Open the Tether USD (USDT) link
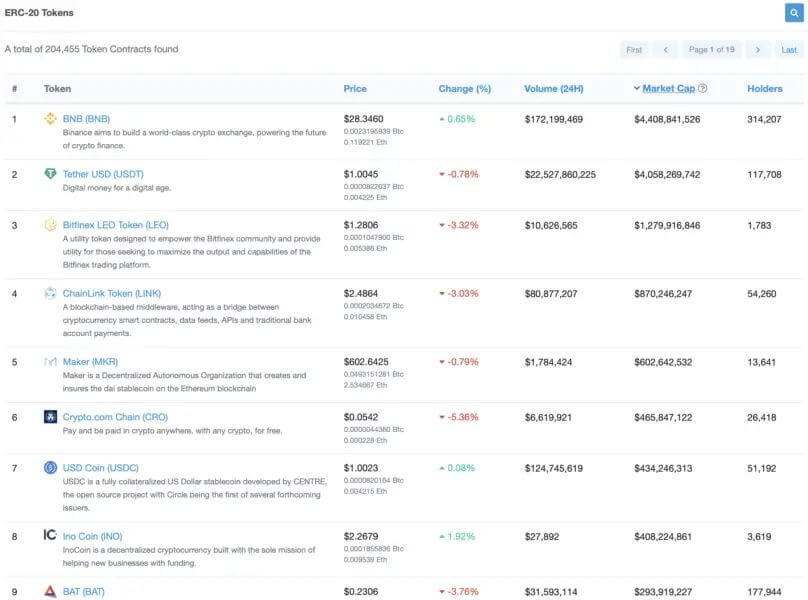 tap(103, 174)
